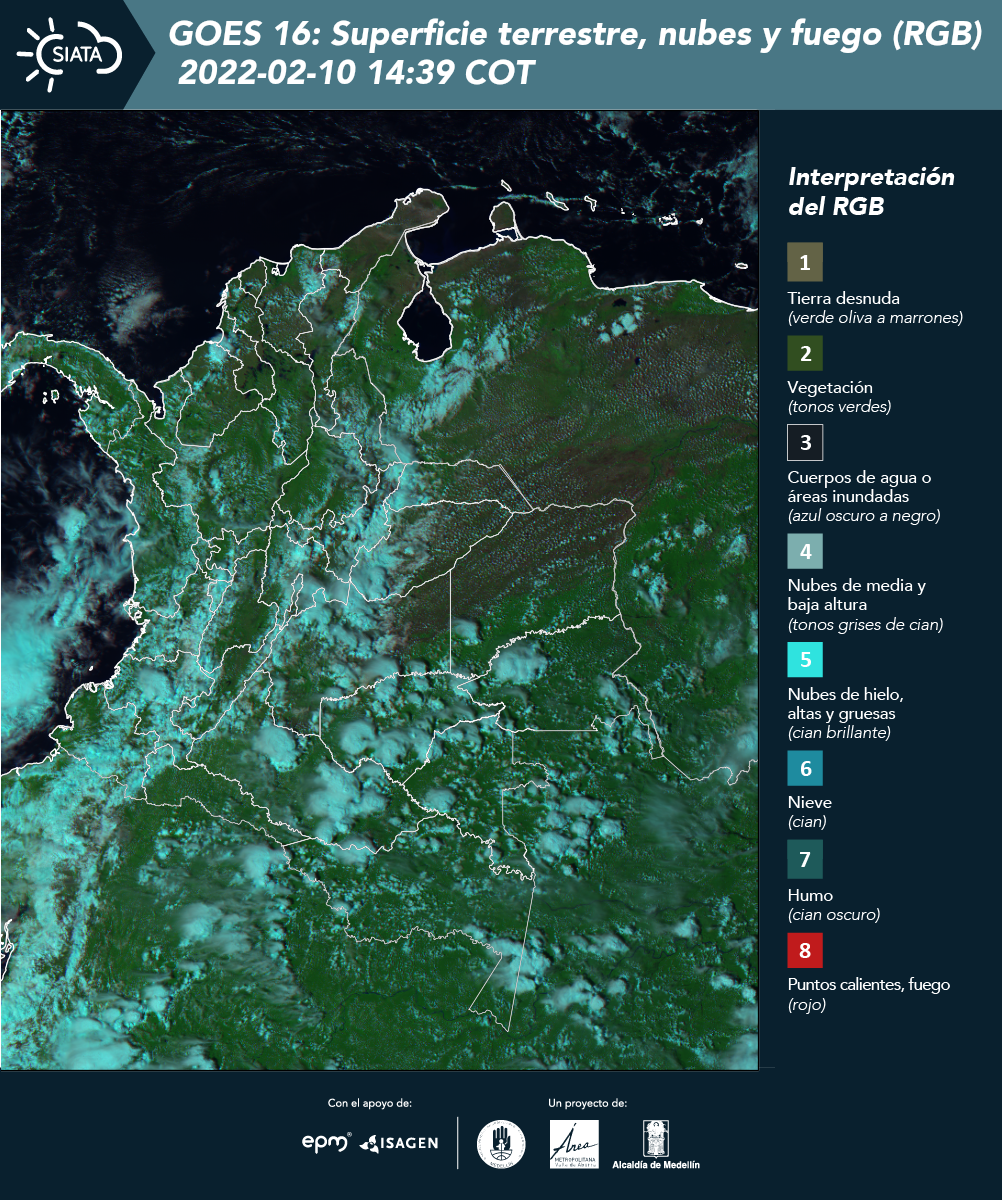1002x1200 pixels.
Task: Click the 'Vegetación' label
Action: [x=830, y=387]
